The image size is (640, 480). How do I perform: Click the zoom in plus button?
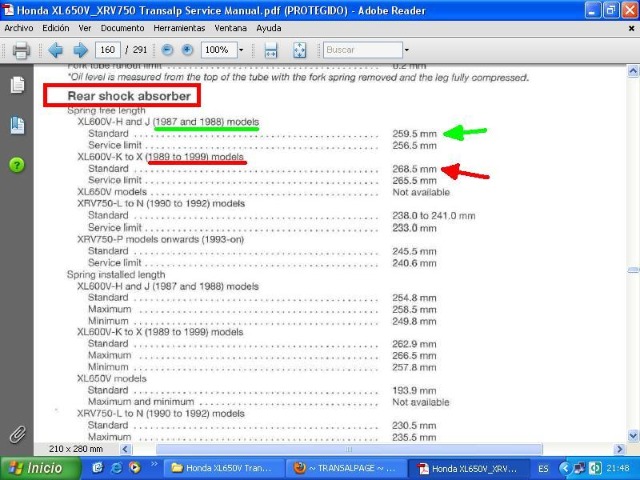click(x=187, y=49)
